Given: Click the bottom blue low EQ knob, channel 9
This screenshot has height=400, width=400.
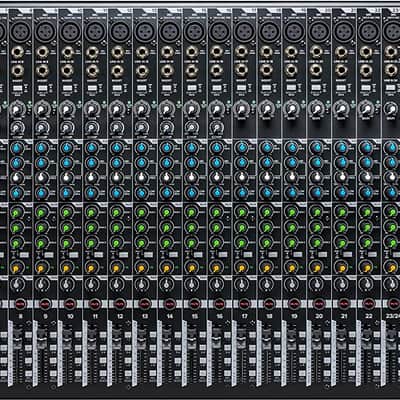Looking at the screenshot, I should [x=41, y=192].
